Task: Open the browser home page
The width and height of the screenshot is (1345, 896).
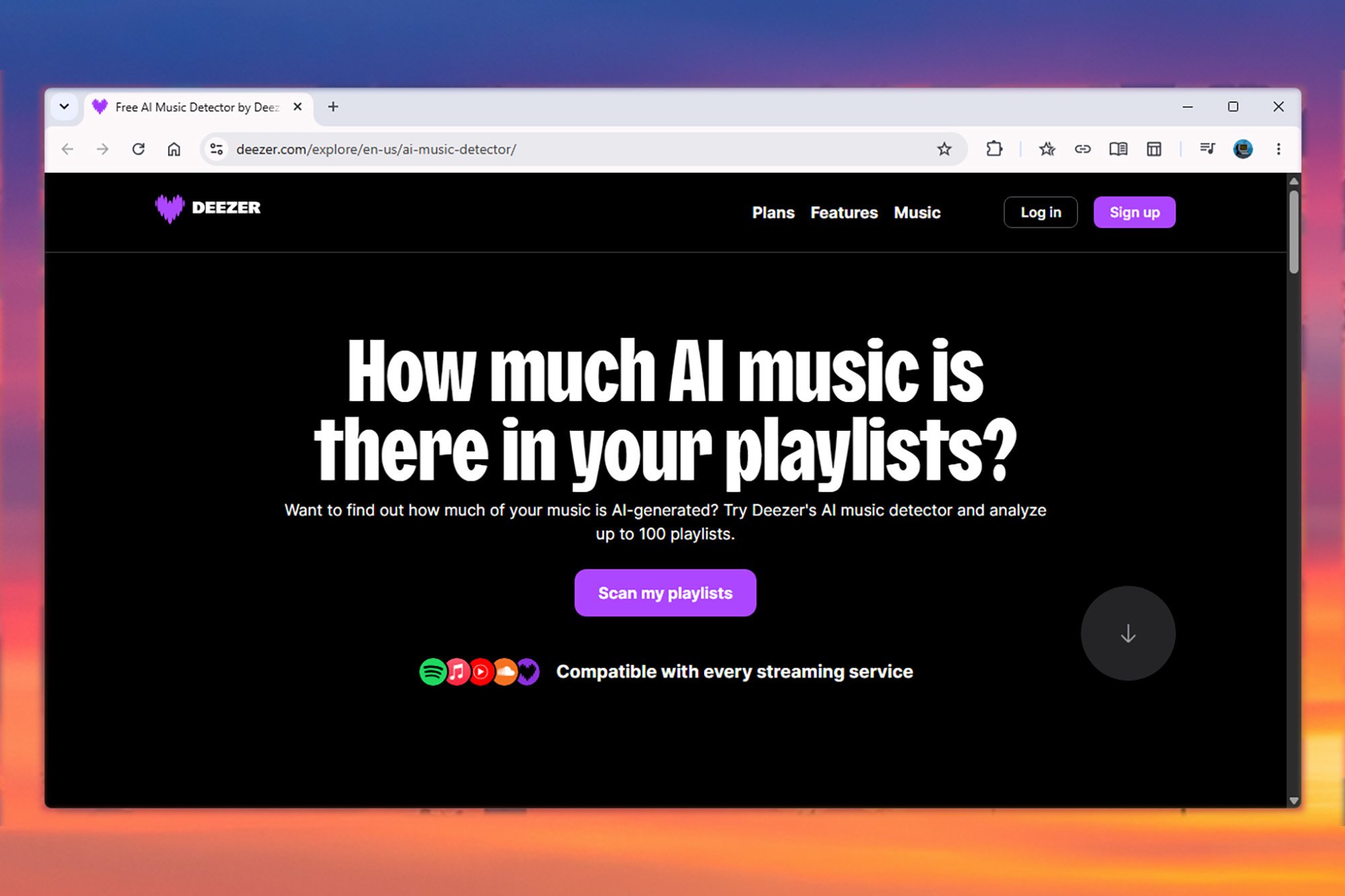Action: point(174,149)
